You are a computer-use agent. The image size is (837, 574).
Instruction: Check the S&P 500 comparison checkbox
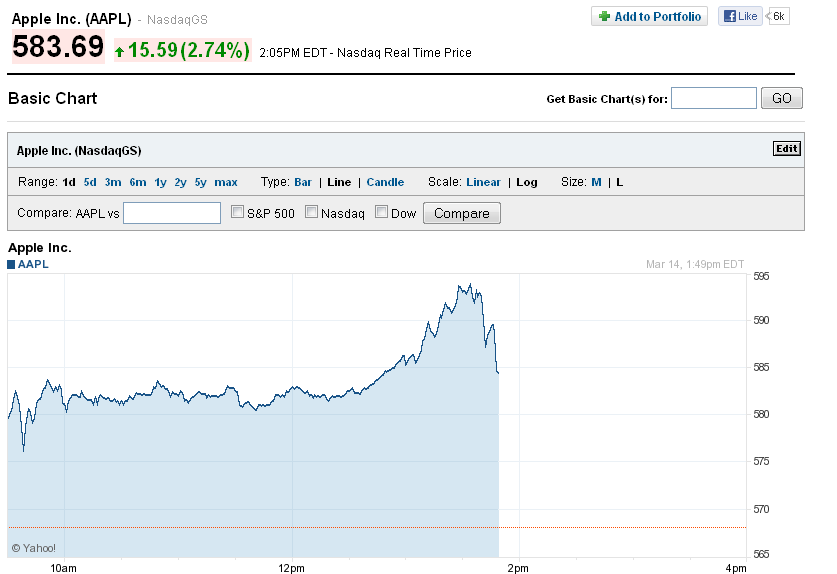238,212
